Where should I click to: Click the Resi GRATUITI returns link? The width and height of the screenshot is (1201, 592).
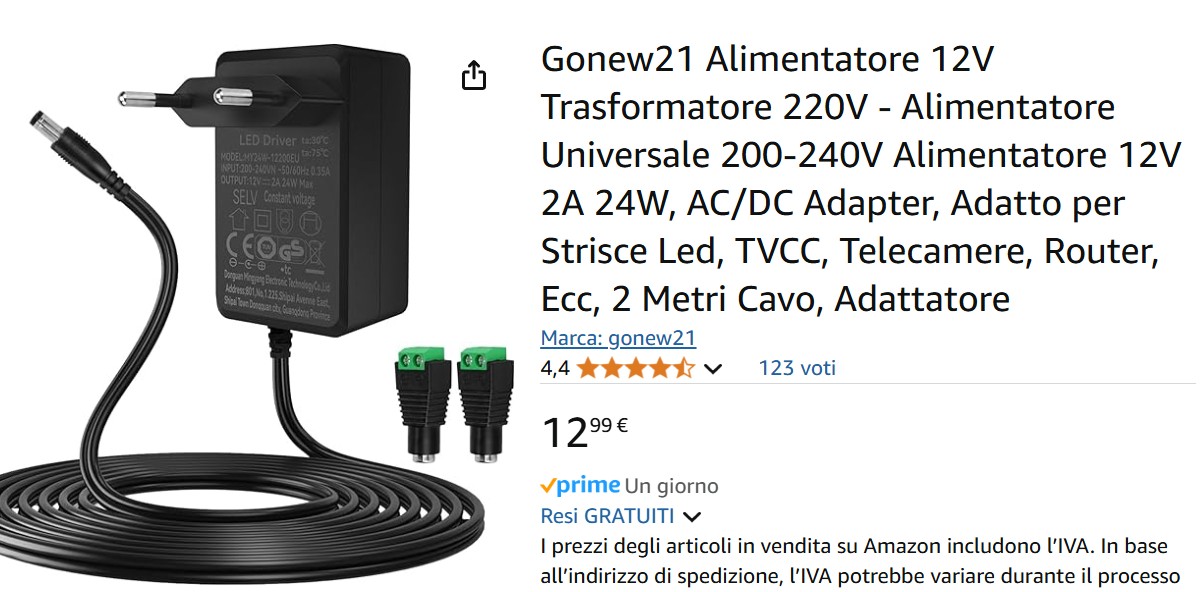tap(608, 516)
